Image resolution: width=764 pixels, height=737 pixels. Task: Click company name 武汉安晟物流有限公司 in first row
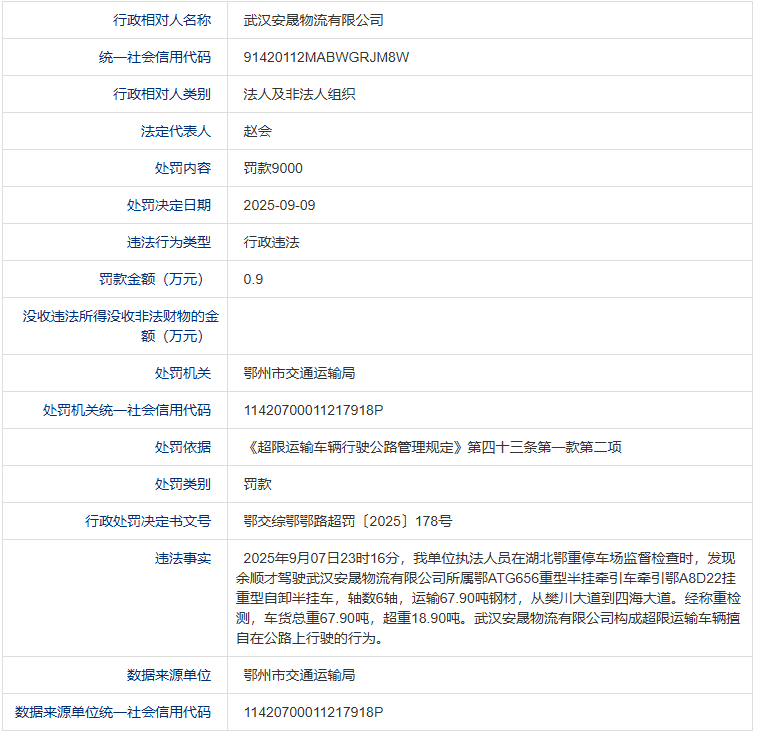pos(313,20)
